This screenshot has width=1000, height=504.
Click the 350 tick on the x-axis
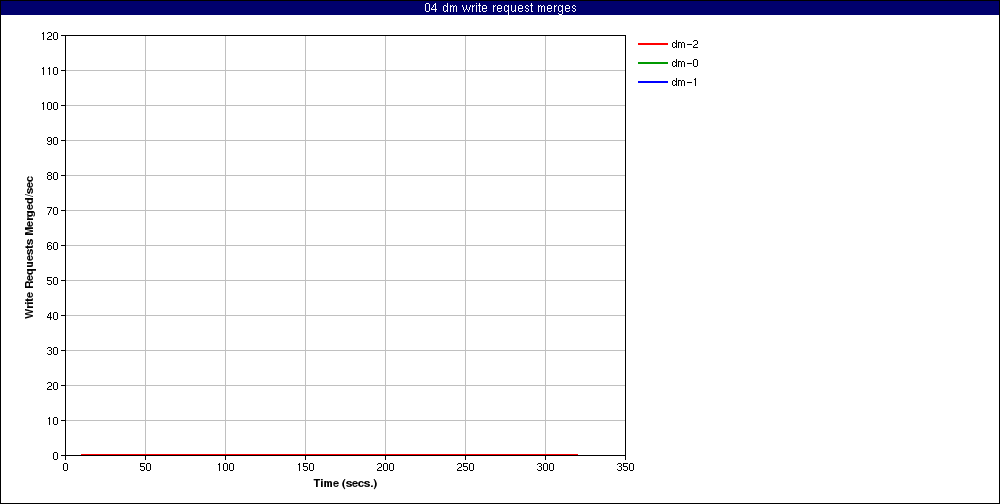pos(625,466)
